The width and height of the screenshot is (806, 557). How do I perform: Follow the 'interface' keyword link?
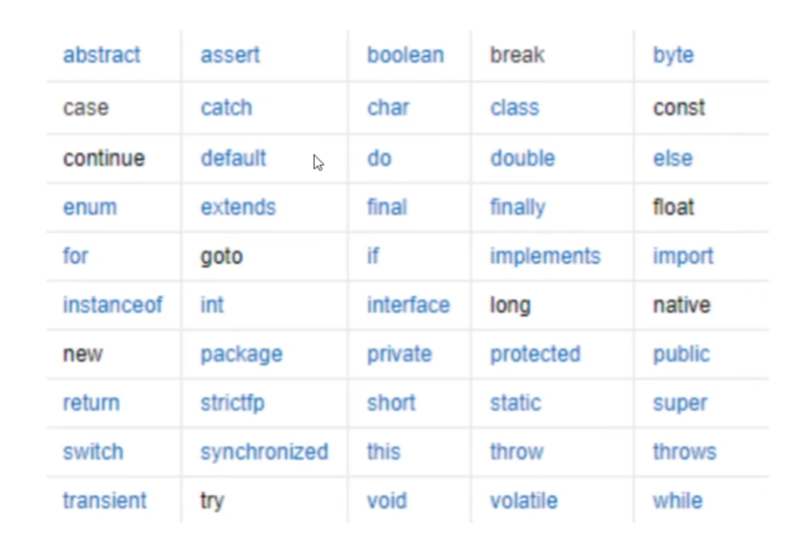(x=408, y=305)
